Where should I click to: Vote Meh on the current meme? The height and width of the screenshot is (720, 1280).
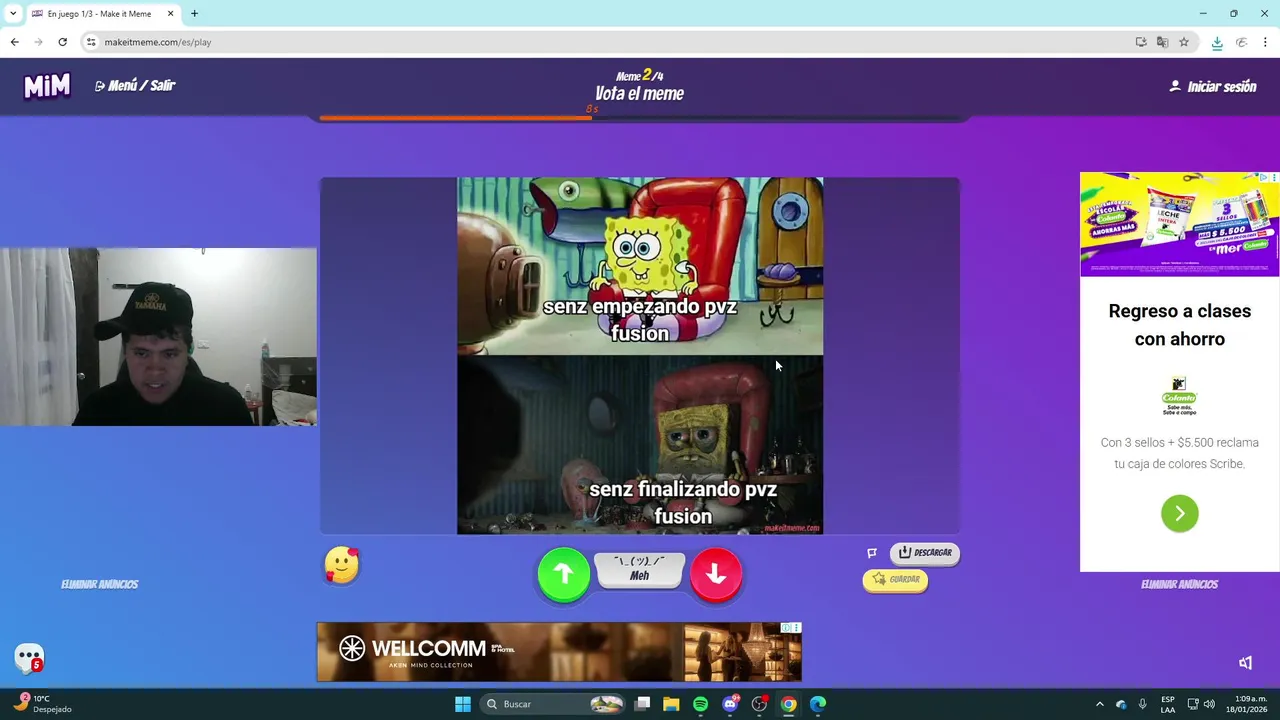(x=640, y=569)
